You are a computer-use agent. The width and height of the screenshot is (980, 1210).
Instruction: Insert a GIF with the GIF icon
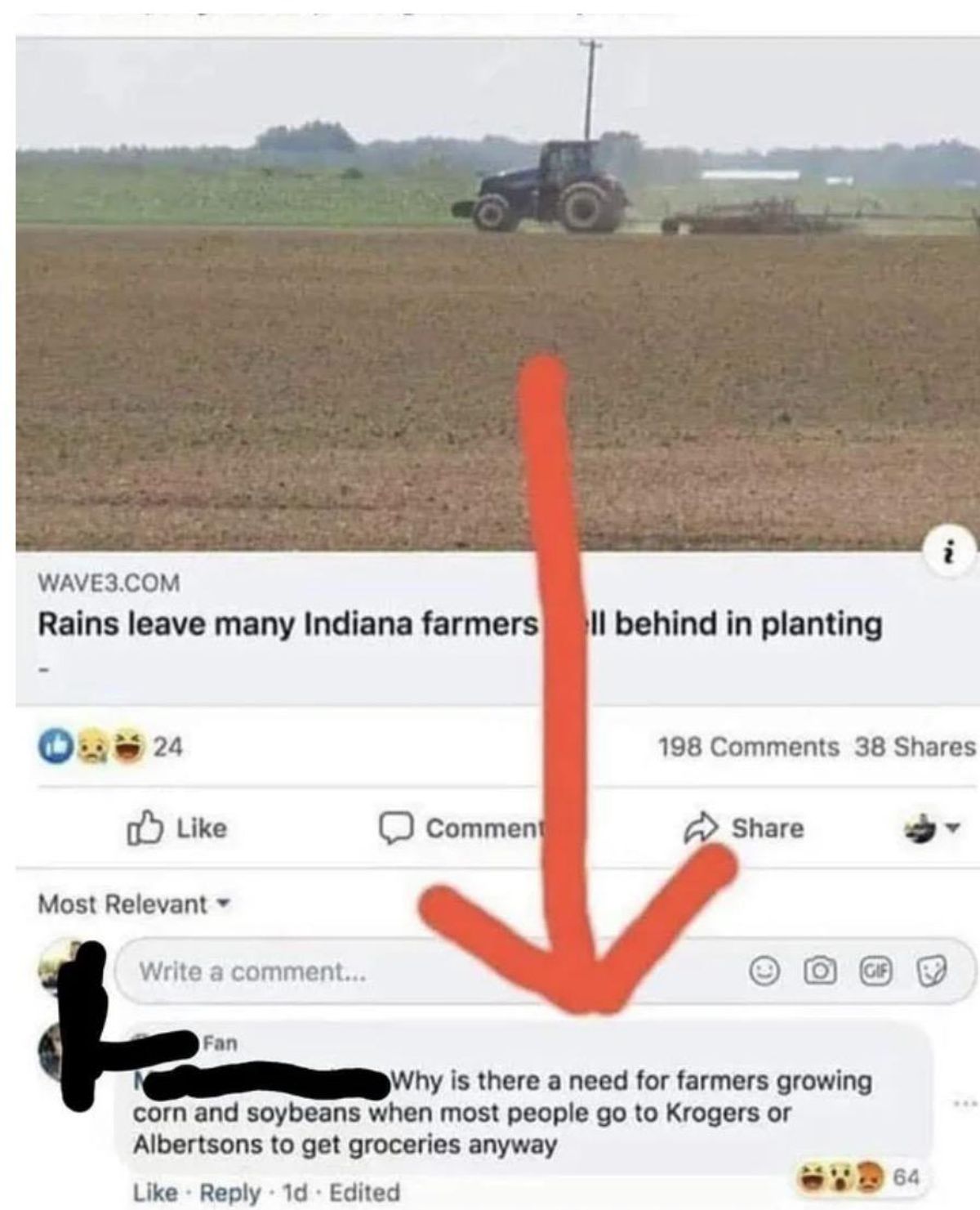coord(875,971)
